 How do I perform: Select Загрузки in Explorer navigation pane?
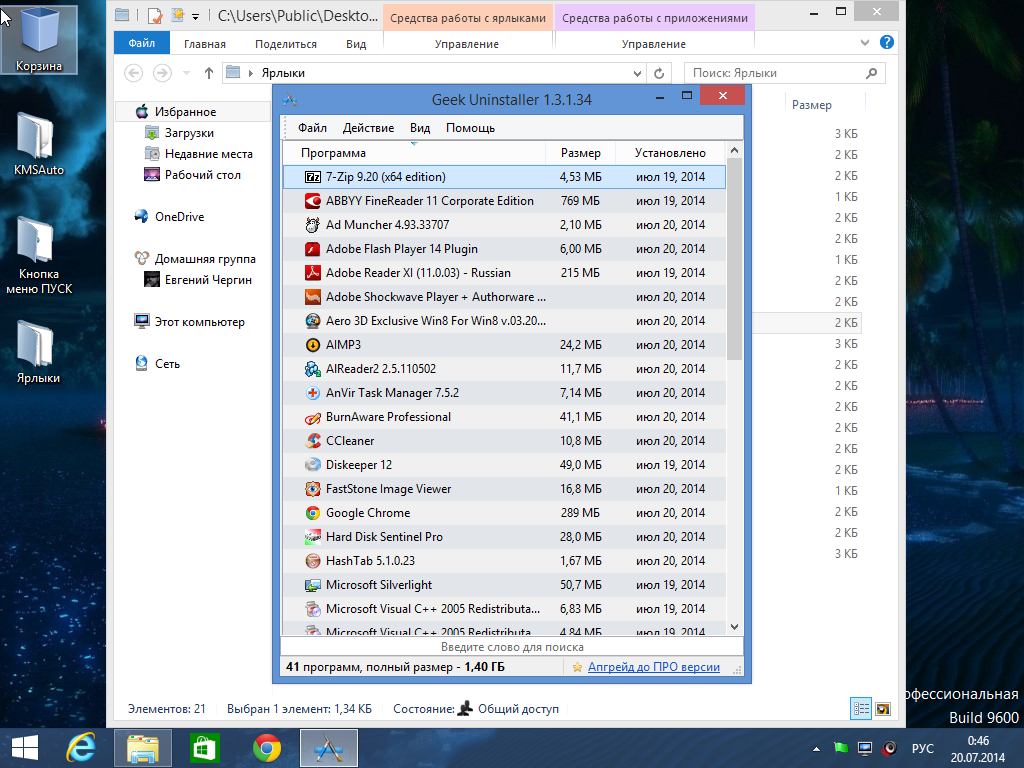coord(189,133)
